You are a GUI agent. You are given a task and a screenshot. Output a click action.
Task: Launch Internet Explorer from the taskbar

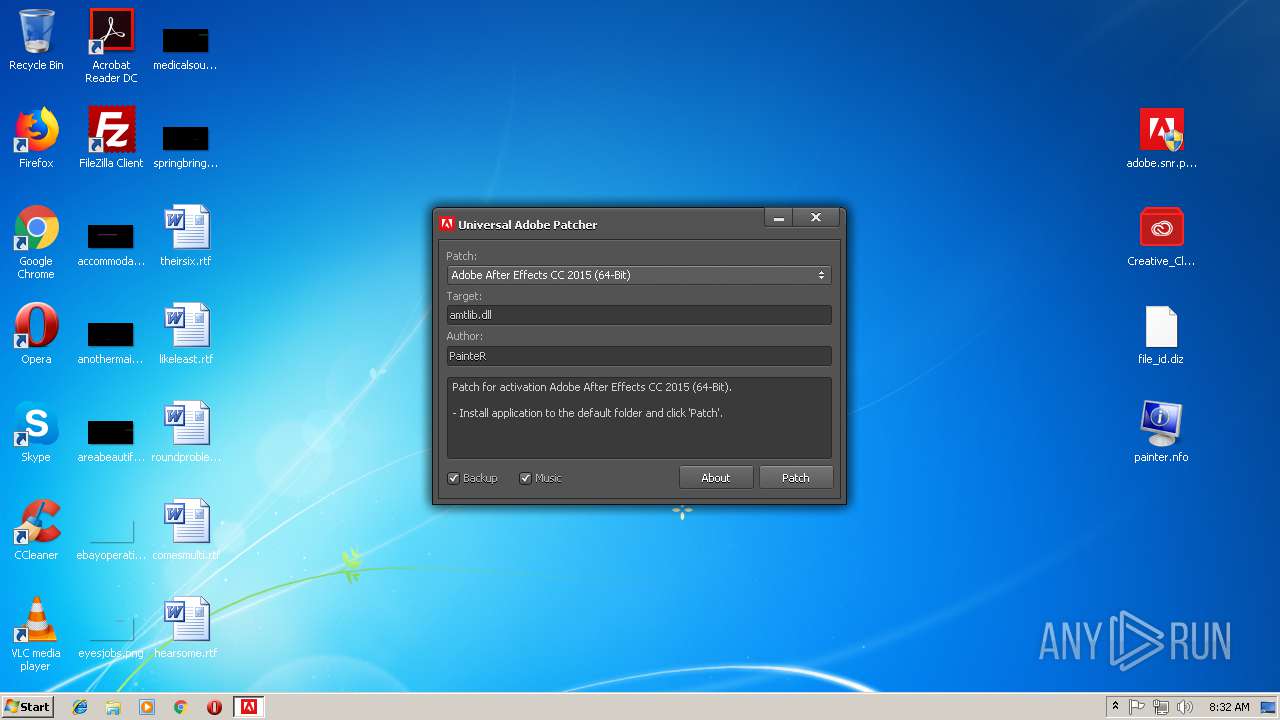pos(80,707)
